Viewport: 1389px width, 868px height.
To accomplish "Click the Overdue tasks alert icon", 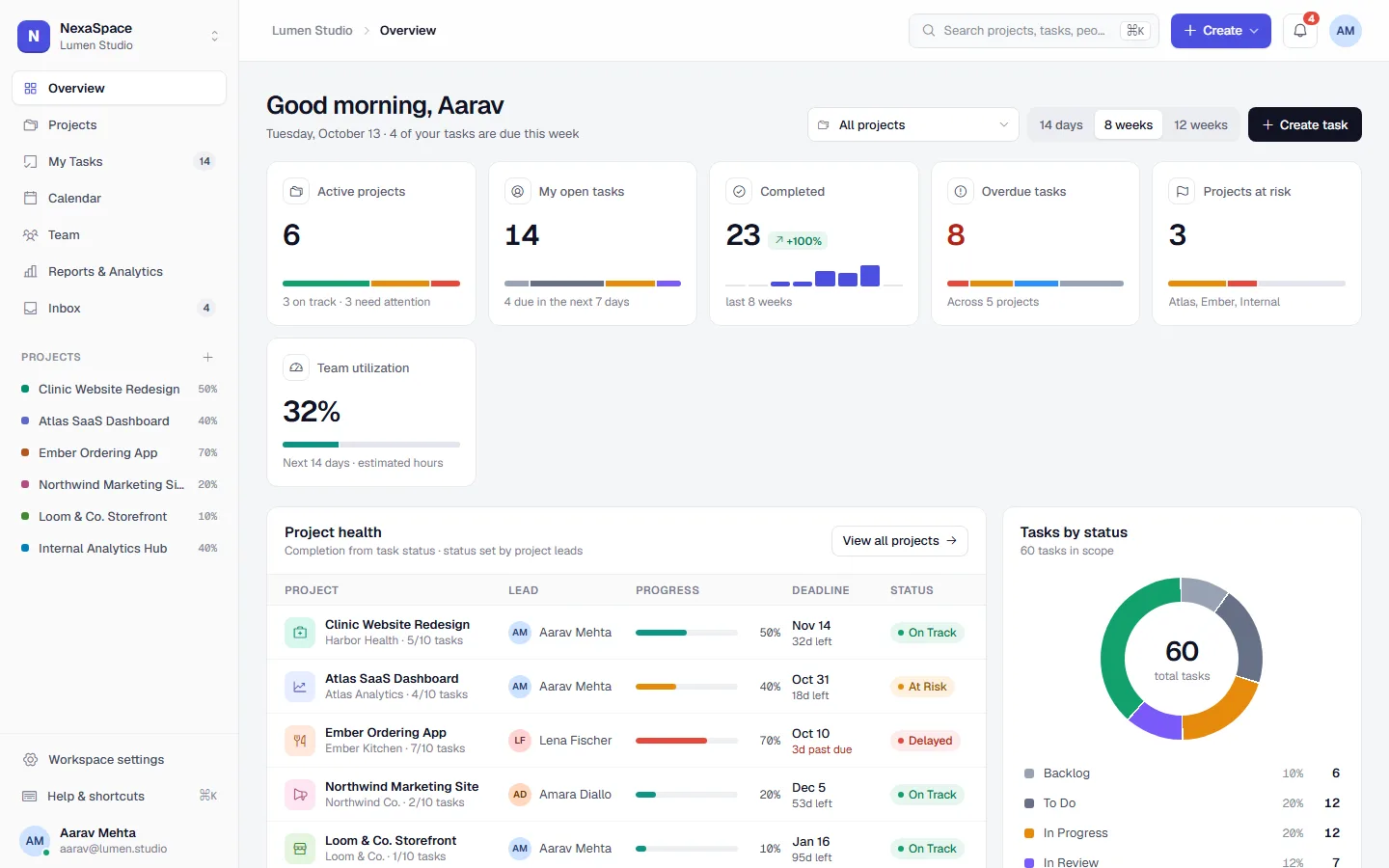I will pyautogui.click(x=961, y=191).
